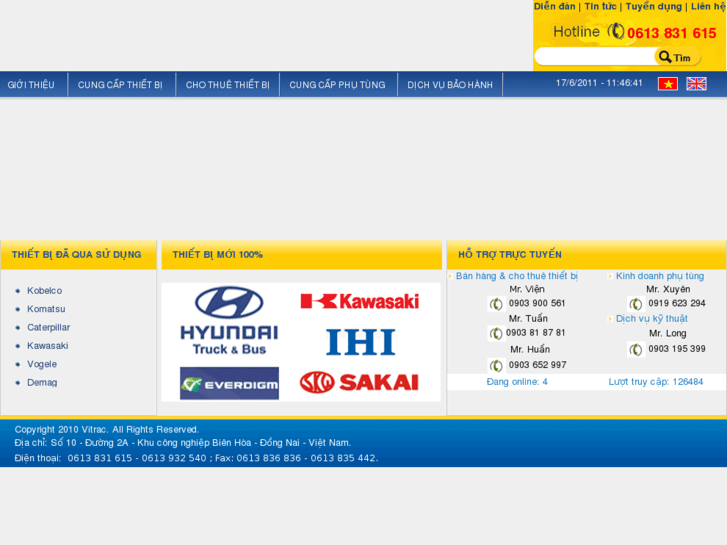Click phone icon beside 0919 623 294
The height and width of the screenshot is (545, 727).
pyautogui.click(x=636, y=304)
